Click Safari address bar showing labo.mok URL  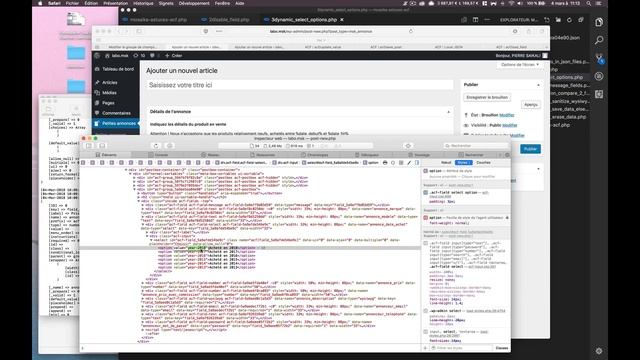point(320,31)
